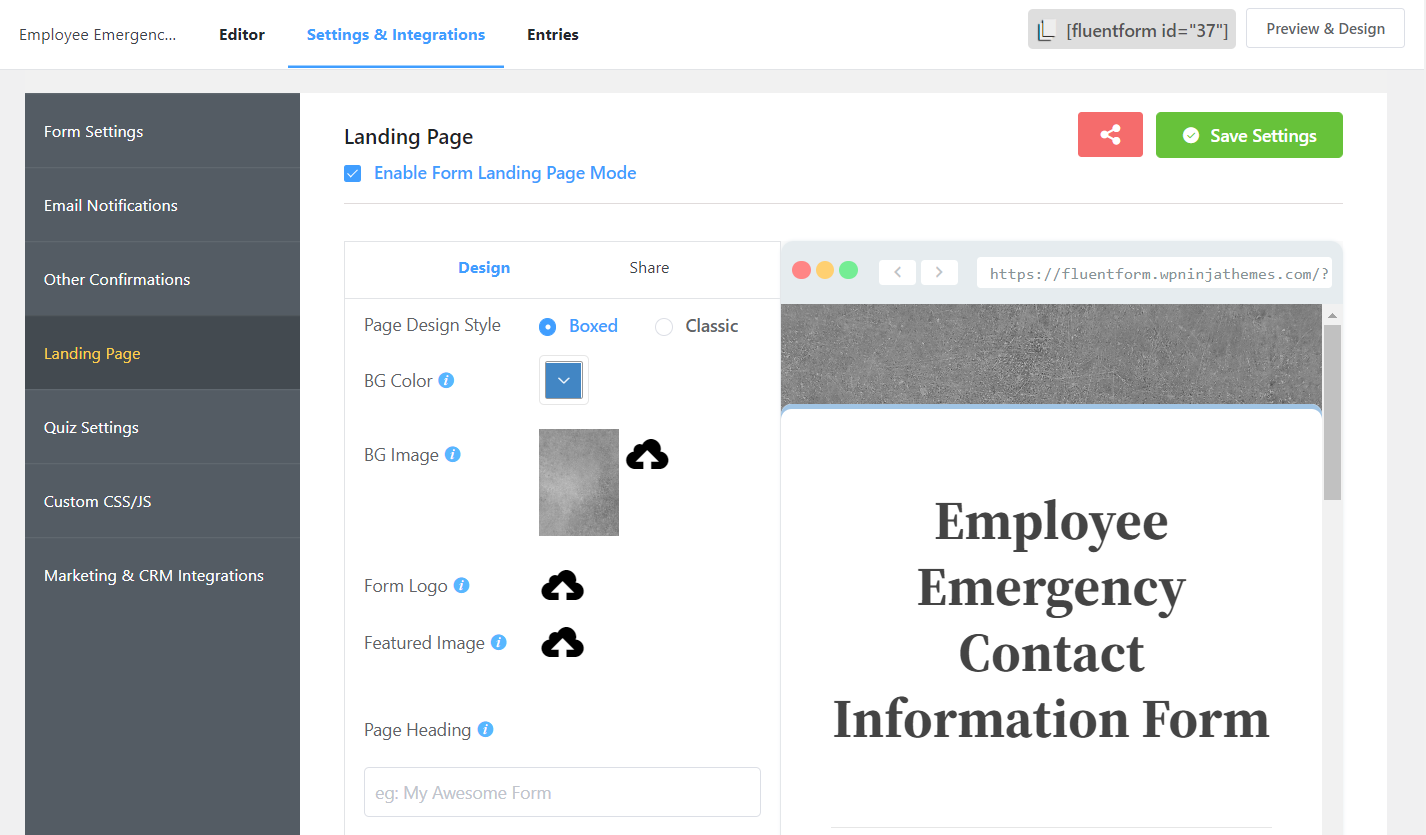
Task: Upload a Form Logo via its cloud icon
Action: click(x=562, y=585)
